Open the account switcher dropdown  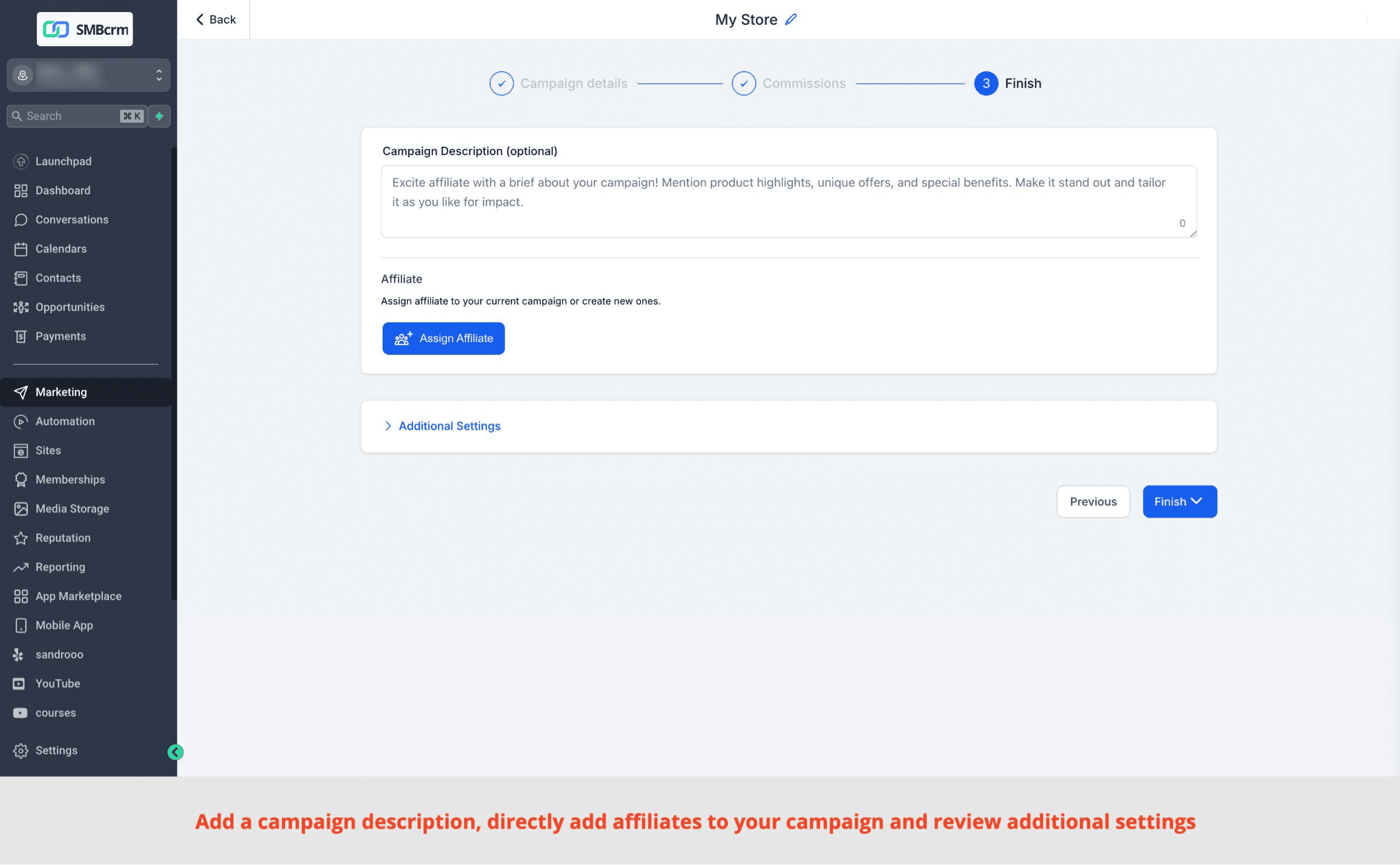(x=88, y=75)
